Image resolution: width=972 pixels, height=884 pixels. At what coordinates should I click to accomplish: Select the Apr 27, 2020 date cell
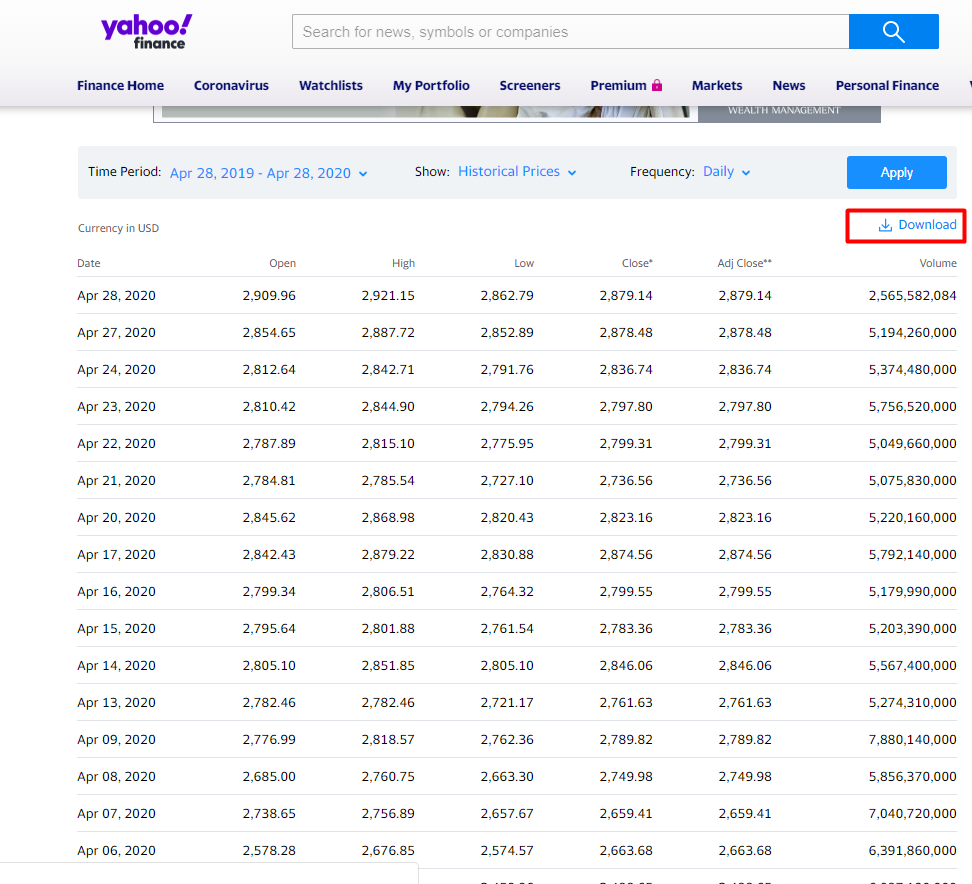117,333
